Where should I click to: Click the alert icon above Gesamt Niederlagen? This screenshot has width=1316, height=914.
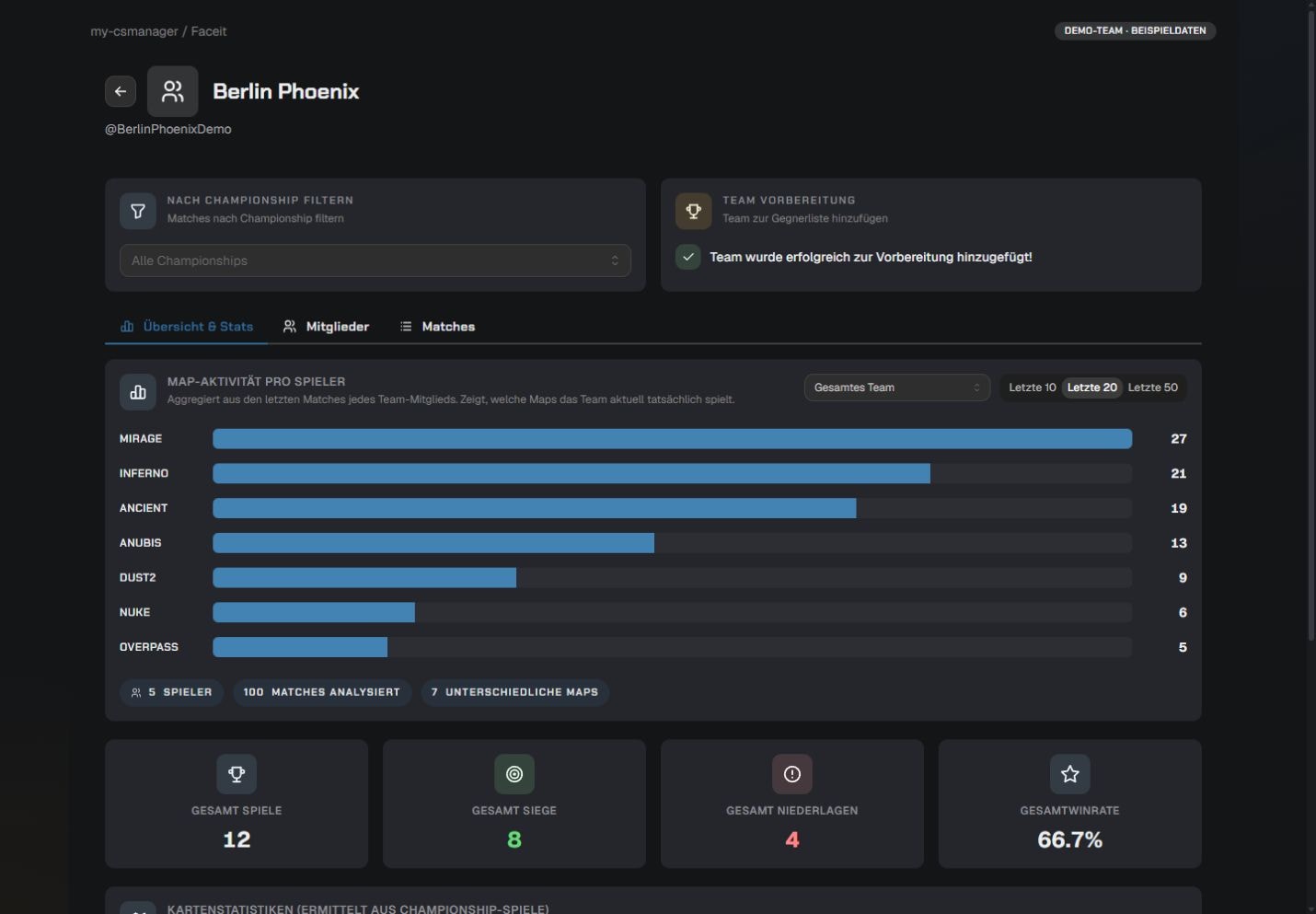(x=792, y=774)
